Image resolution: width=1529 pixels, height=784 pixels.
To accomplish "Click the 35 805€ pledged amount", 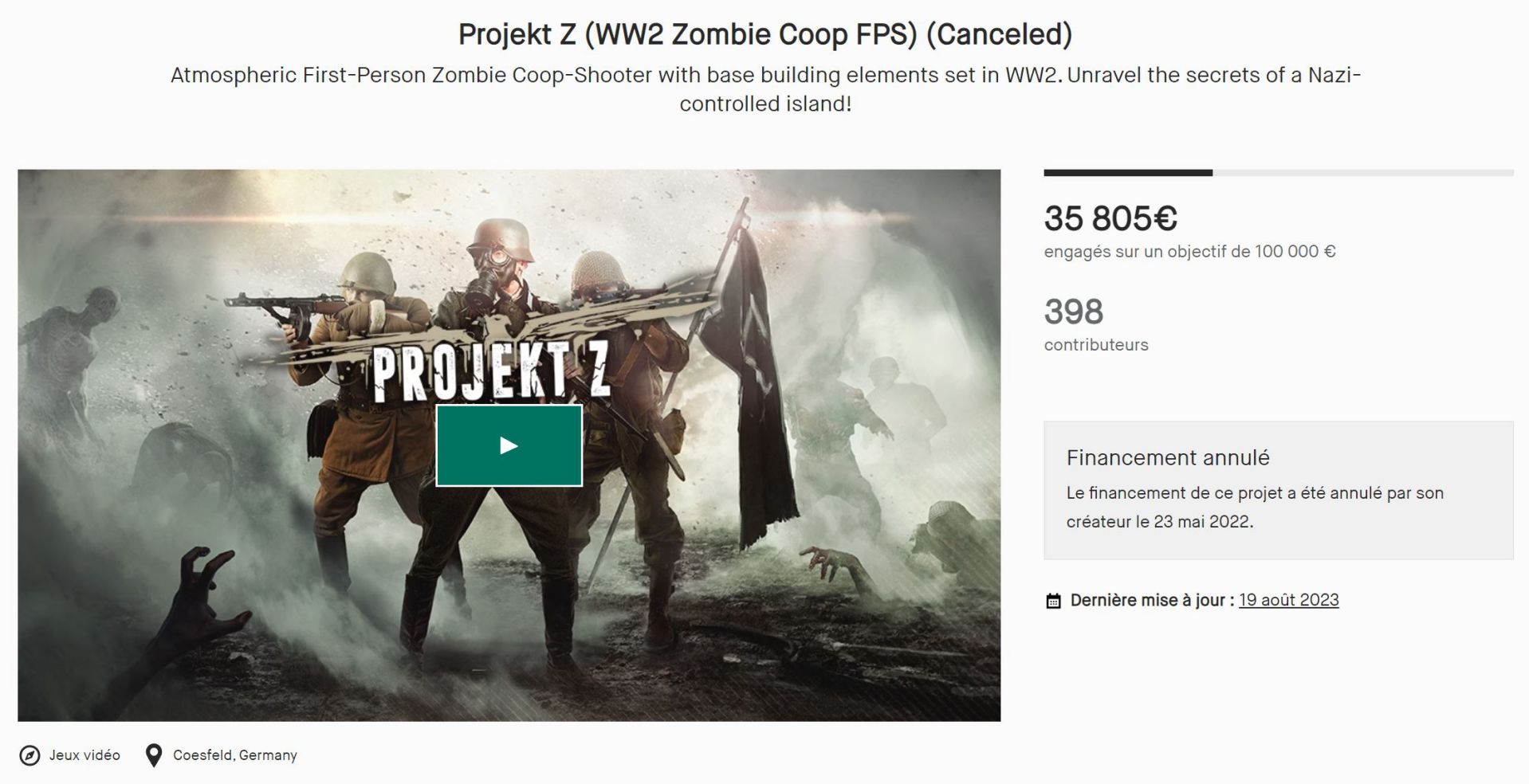I will [1110, 218].
